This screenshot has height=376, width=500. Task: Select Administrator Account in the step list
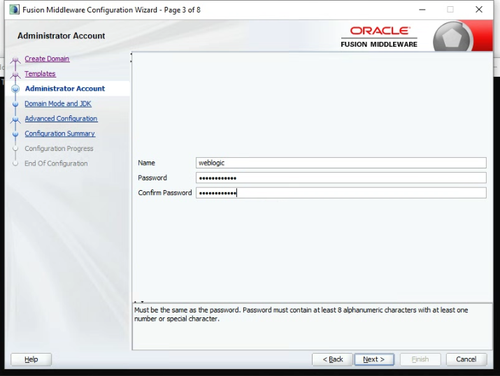[65, 89]
